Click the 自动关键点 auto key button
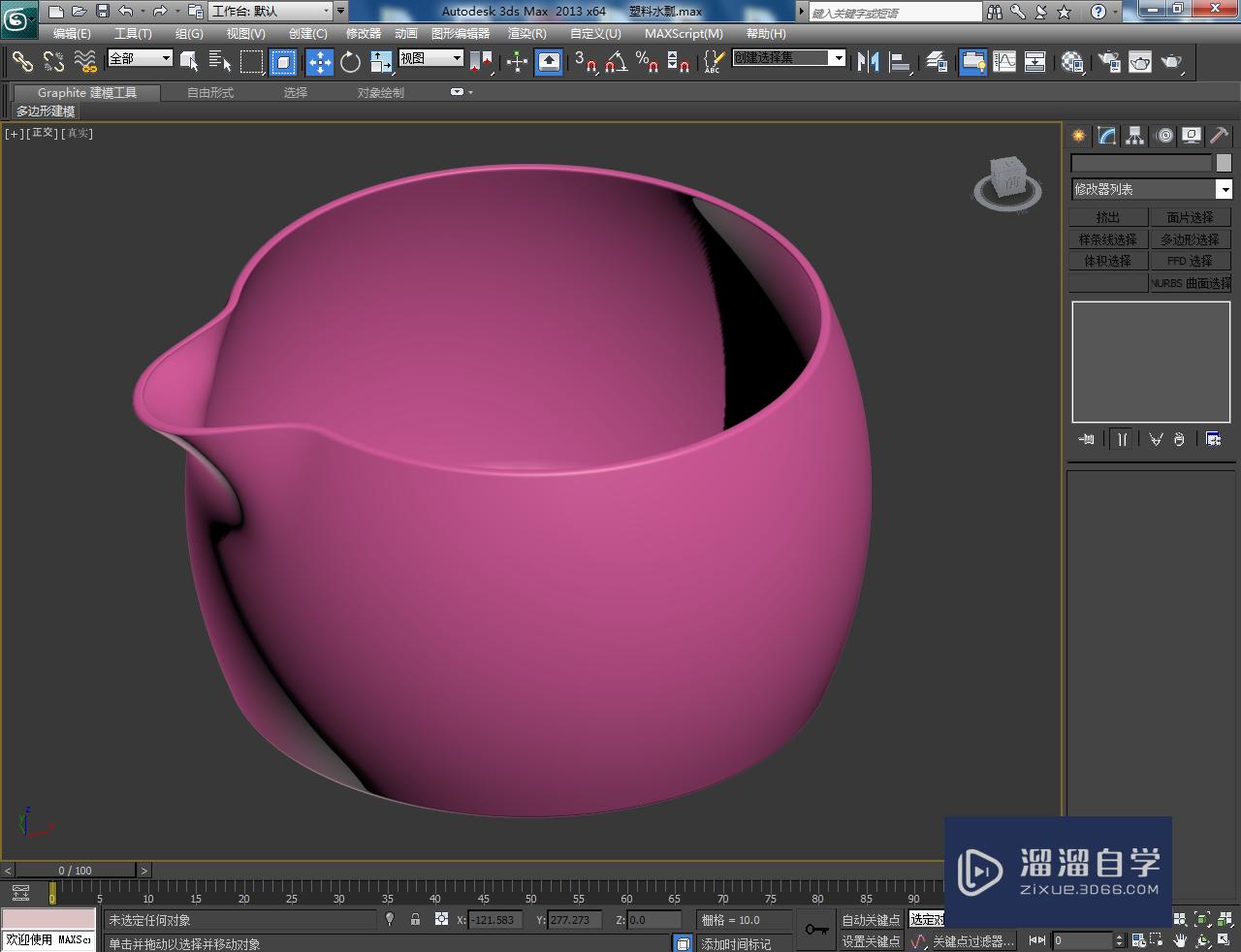Screen dimensions: 1241x952 pyautogui.click(x=871, y=920)
